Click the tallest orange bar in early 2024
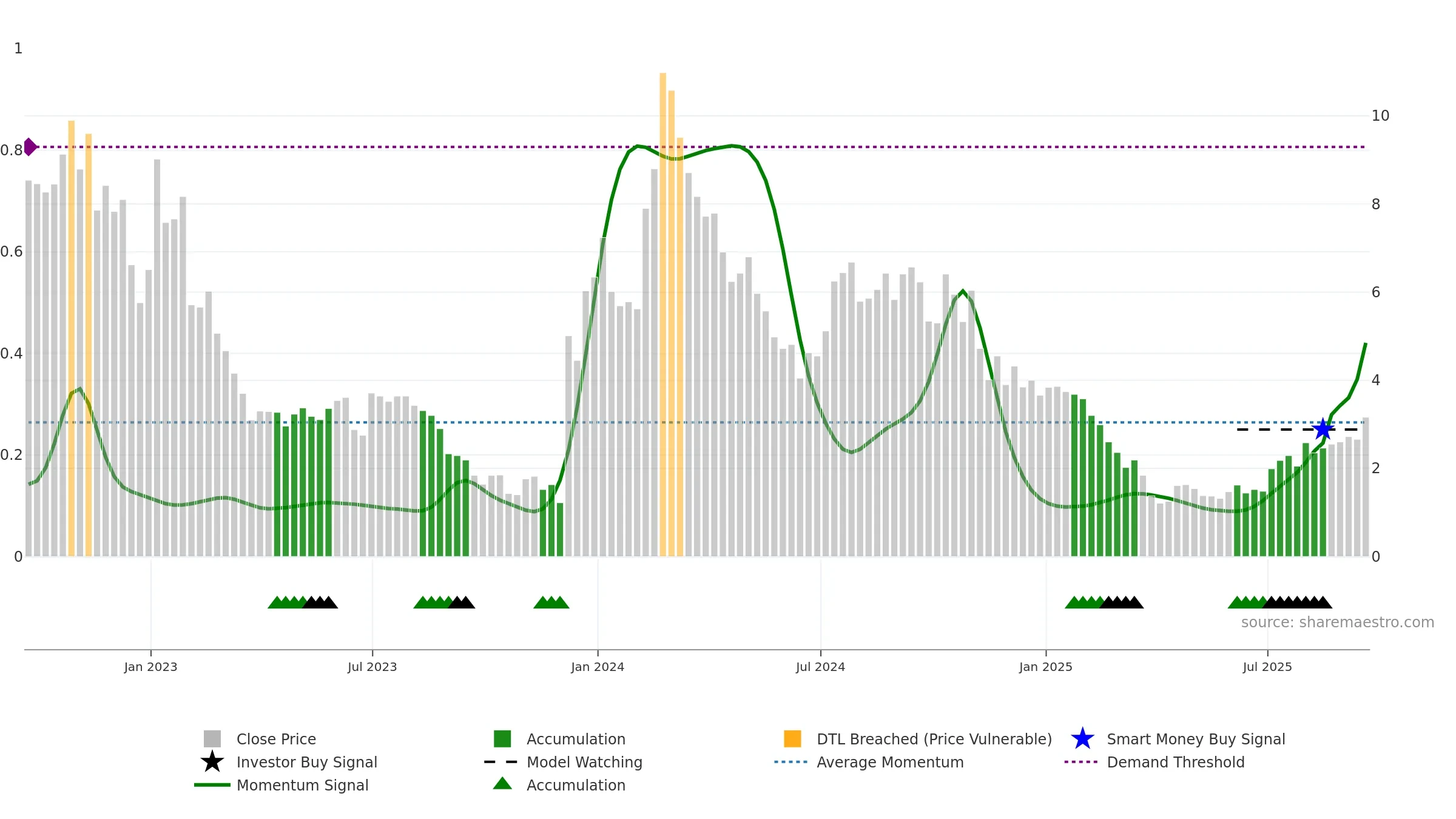This screenshot has width=1456, height=819. (x=663, y=314)
